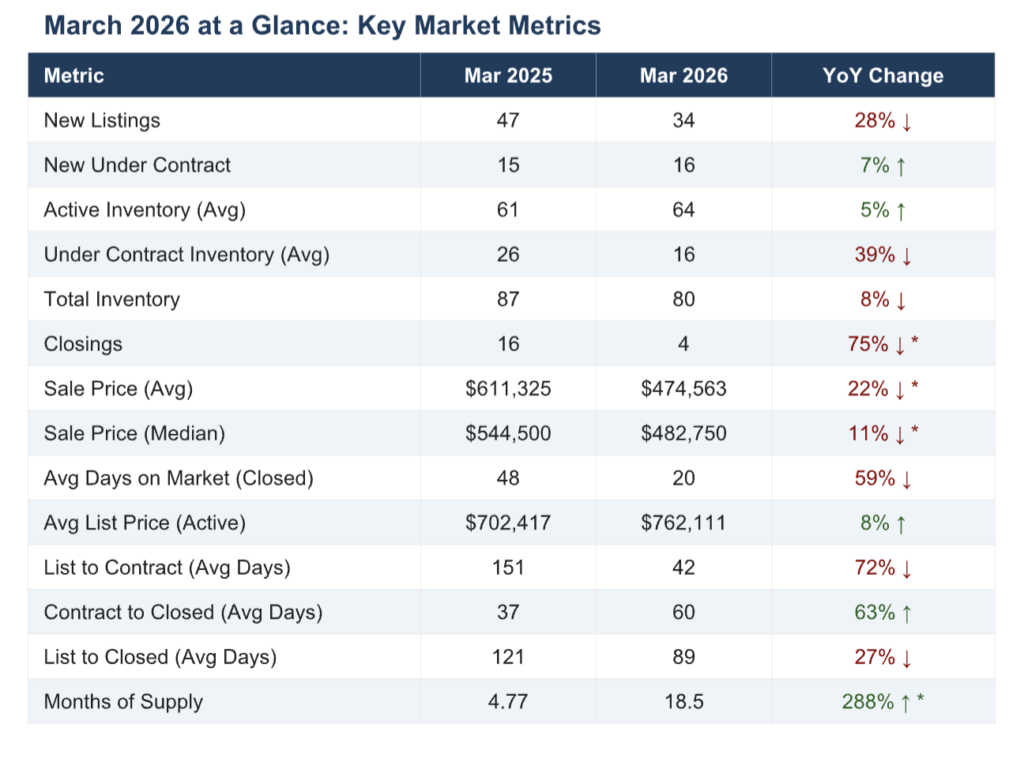This screenshot has width=1024, height=759.
Task: Click the 75% down arrow for Closings
Action: coord(900,345)
